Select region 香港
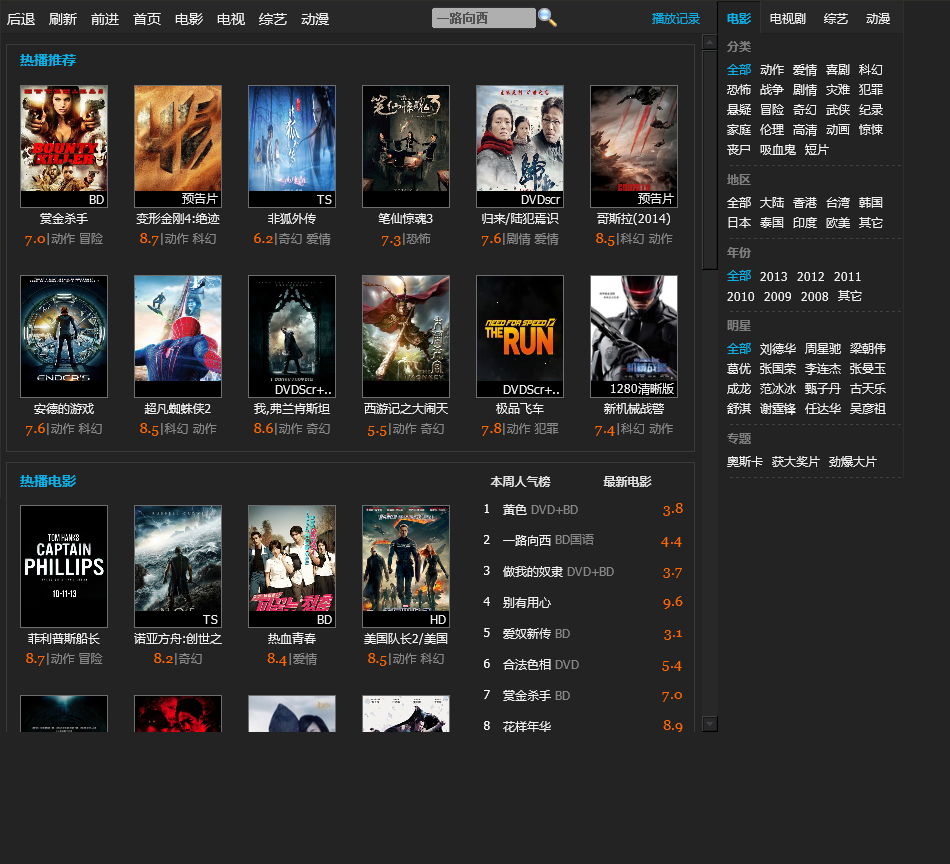The height and width of the screenshot is (864, 950). [805, 202]
